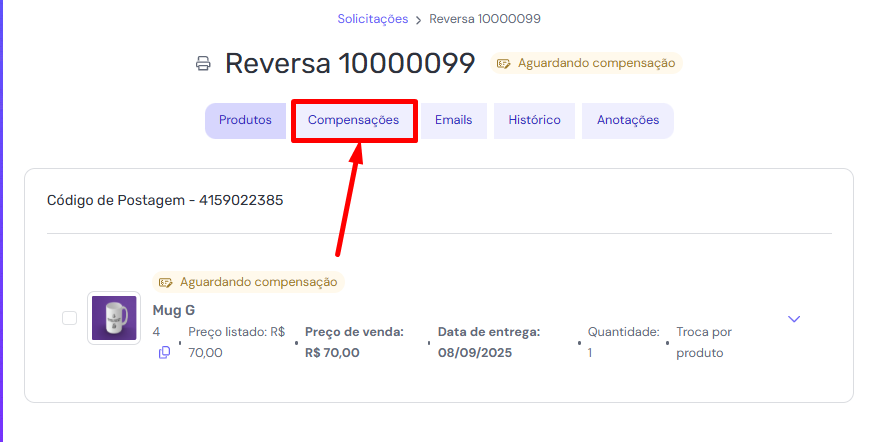Click the Reversa 10000099 breadcrumb item
The image size is (869, 442).
point(485,19)
